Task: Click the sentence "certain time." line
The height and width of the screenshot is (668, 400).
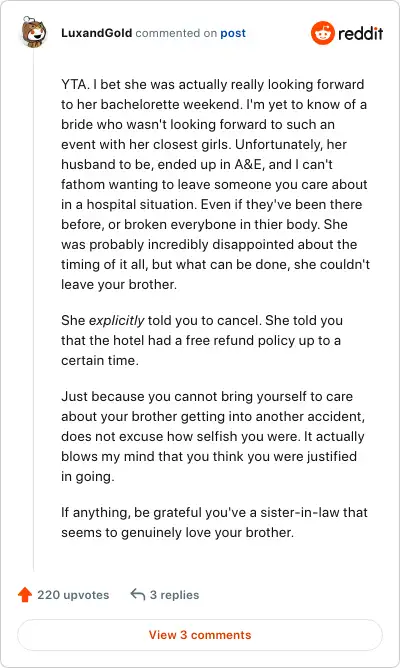Action: click(x=100, y=360)
